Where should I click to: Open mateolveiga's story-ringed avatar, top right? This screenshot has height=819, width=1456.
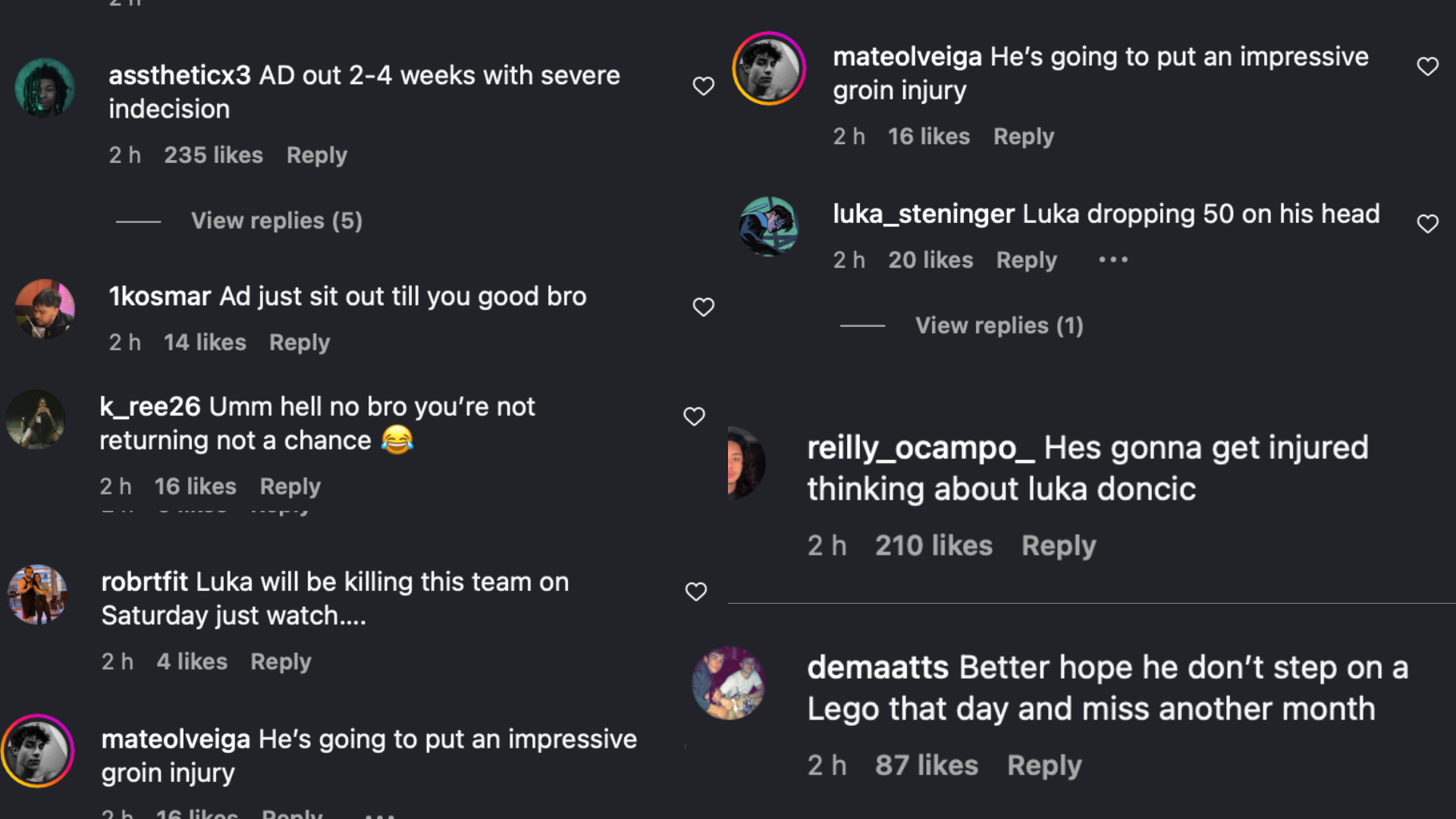(768, 68)
